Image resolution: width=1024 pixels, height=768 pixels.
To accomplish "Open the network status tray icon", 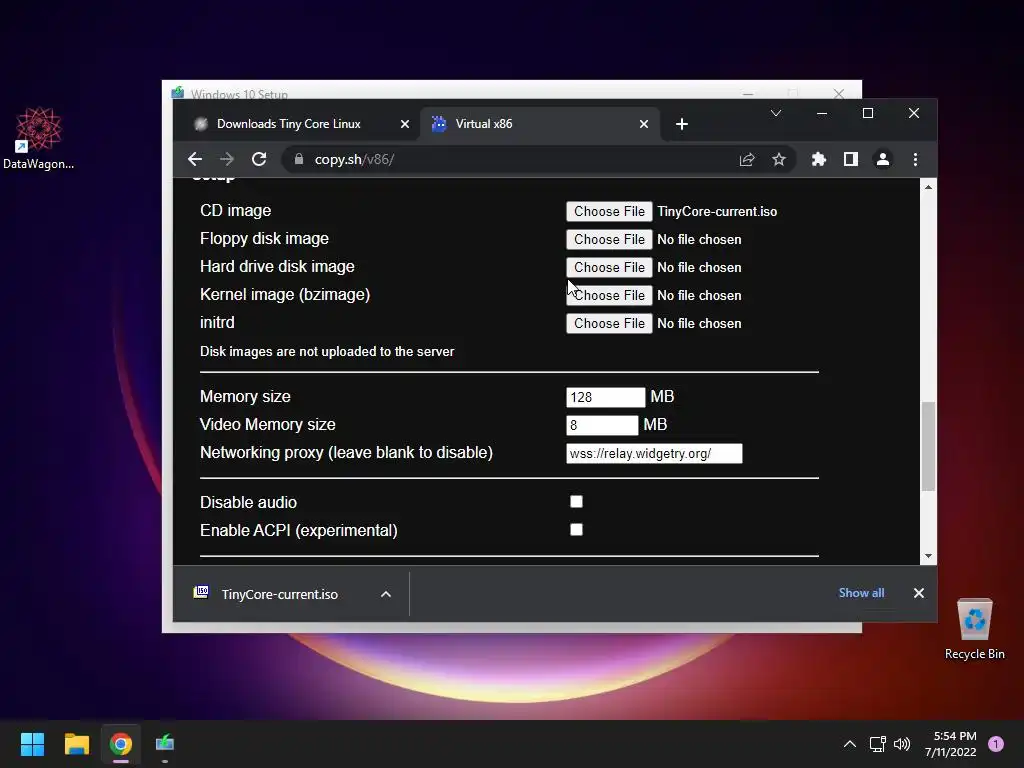I will pos(877,744).
